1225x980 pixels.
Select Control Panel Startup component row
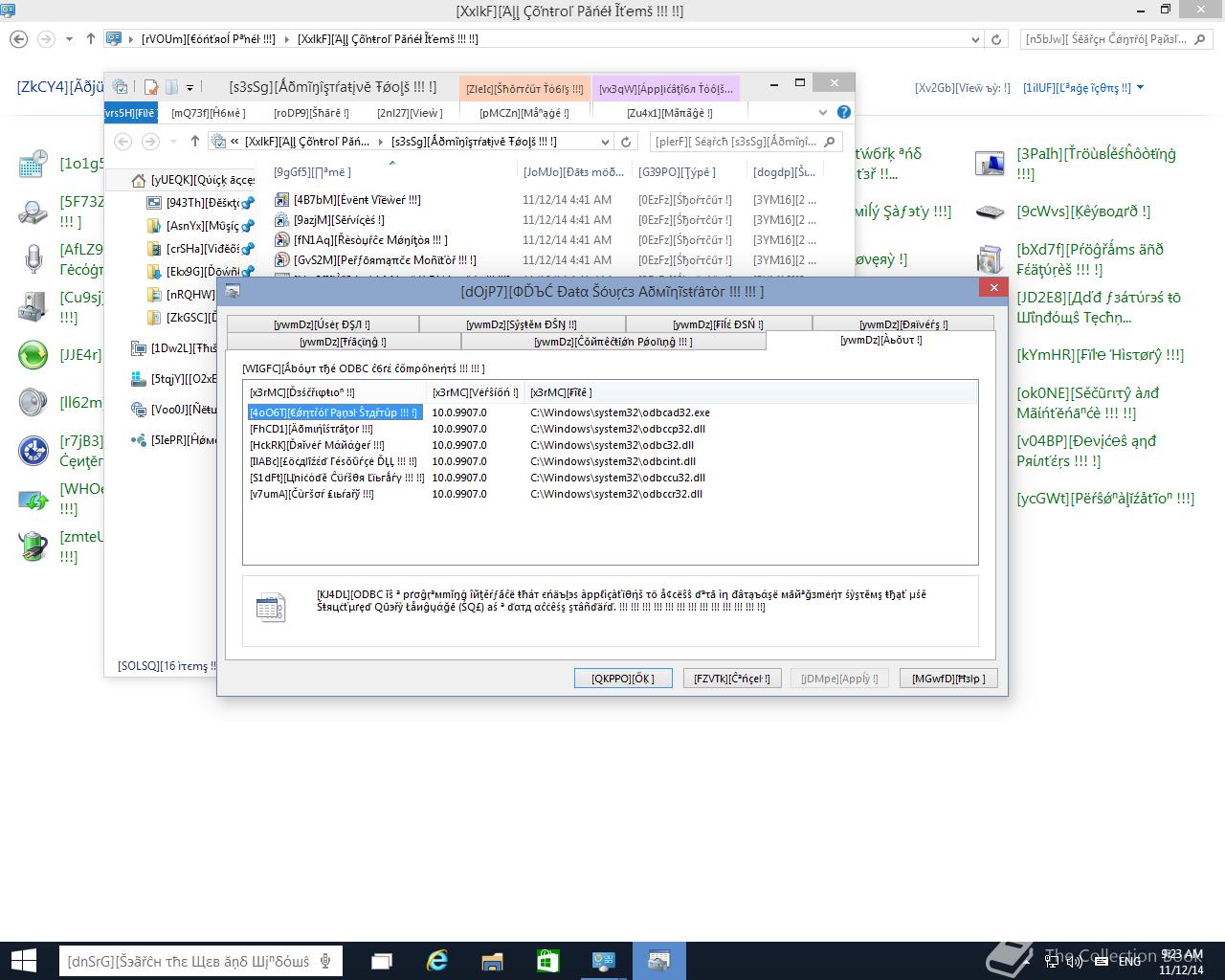(x=612, y=412)
